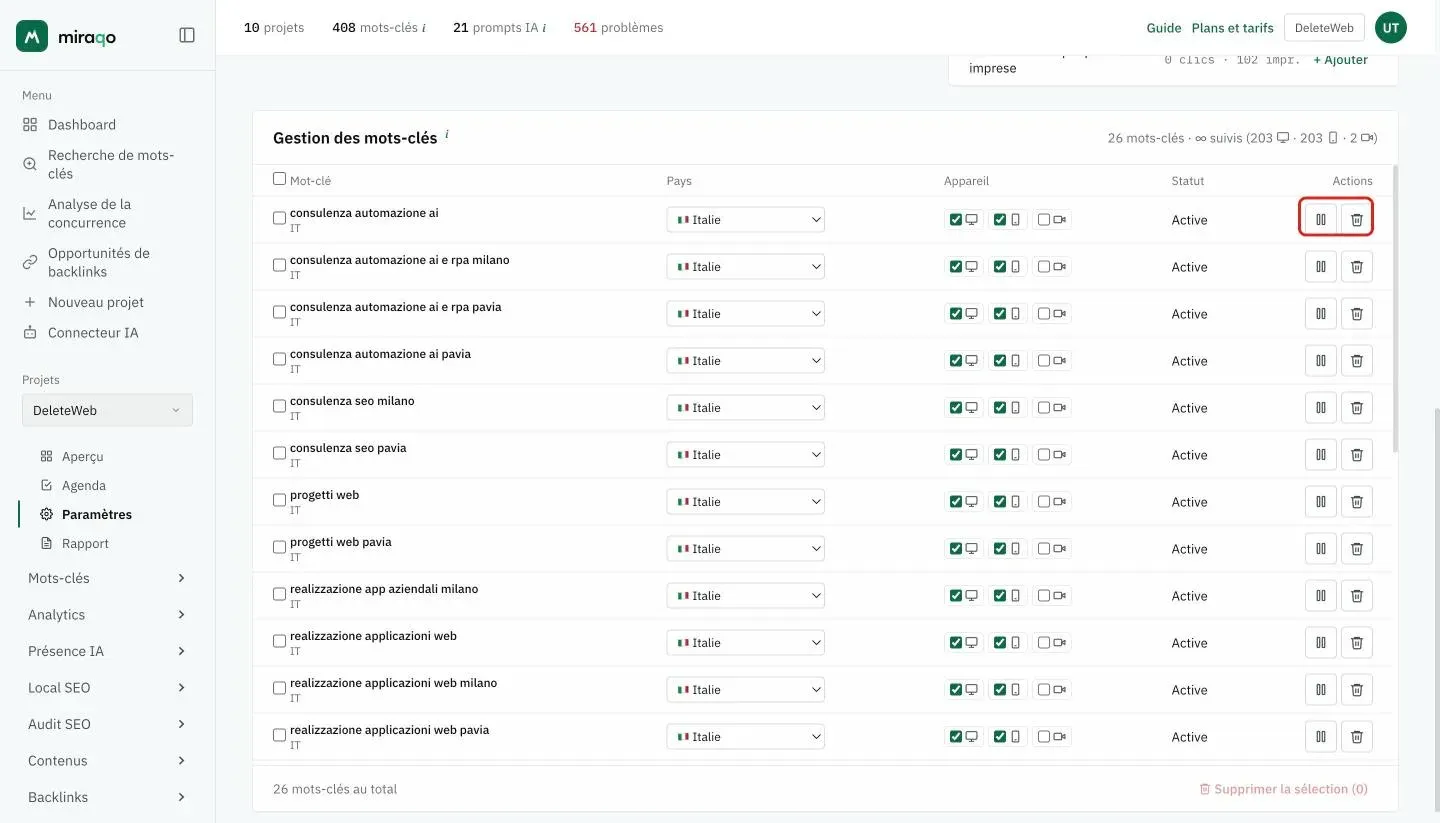Open Agenda in project menu

pos(84,485)
